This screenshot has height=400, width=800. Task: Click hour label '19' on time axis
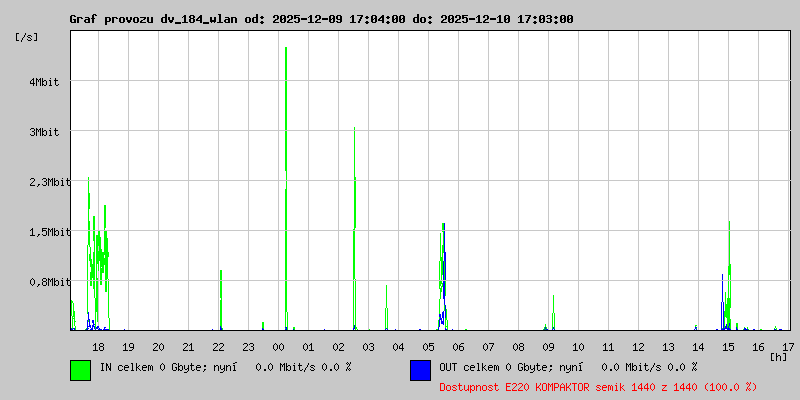pos(128,347)
